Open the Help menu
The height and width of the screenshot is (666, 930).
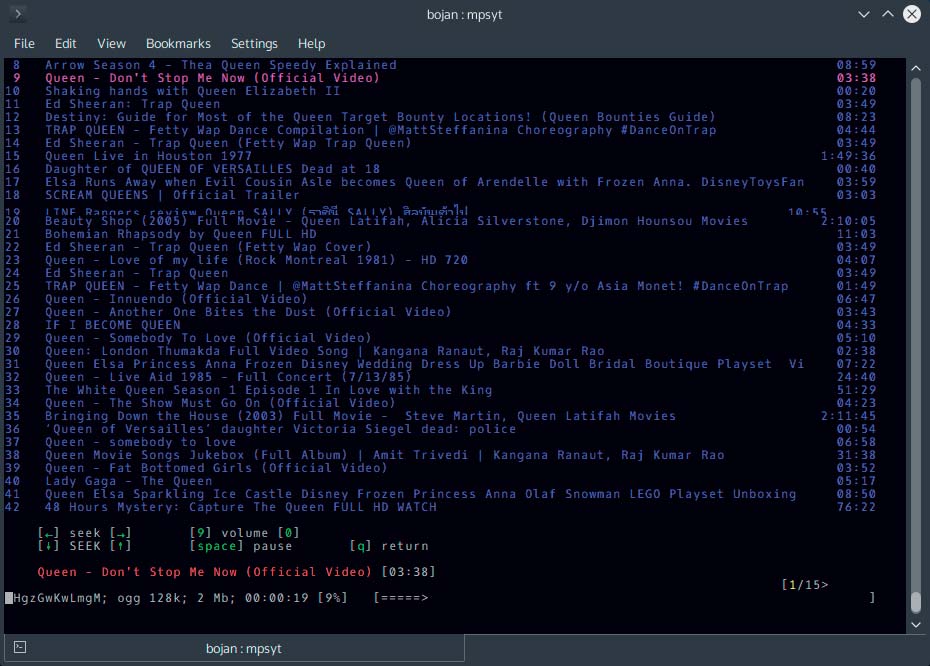pos(311,43)
